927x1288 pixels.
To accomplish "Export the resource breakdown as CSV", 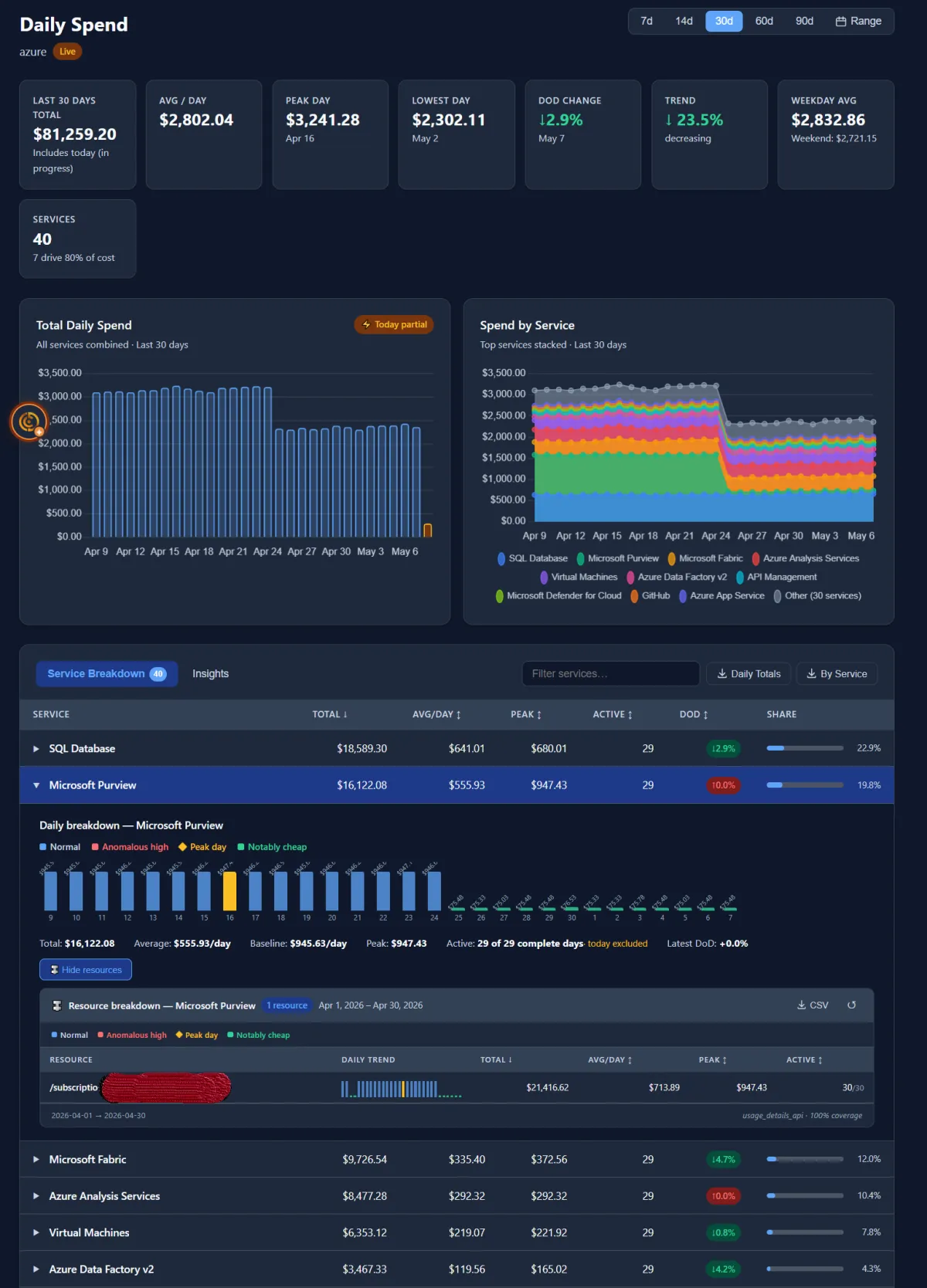I will (813, 1005).
